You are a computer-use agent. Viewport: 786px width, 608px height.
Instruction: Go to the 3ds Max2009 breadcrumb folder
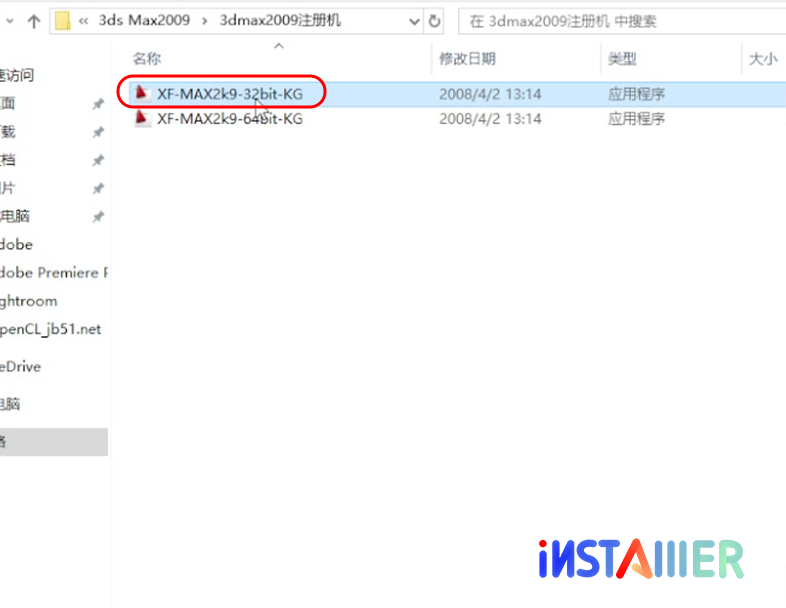[144, 20]
